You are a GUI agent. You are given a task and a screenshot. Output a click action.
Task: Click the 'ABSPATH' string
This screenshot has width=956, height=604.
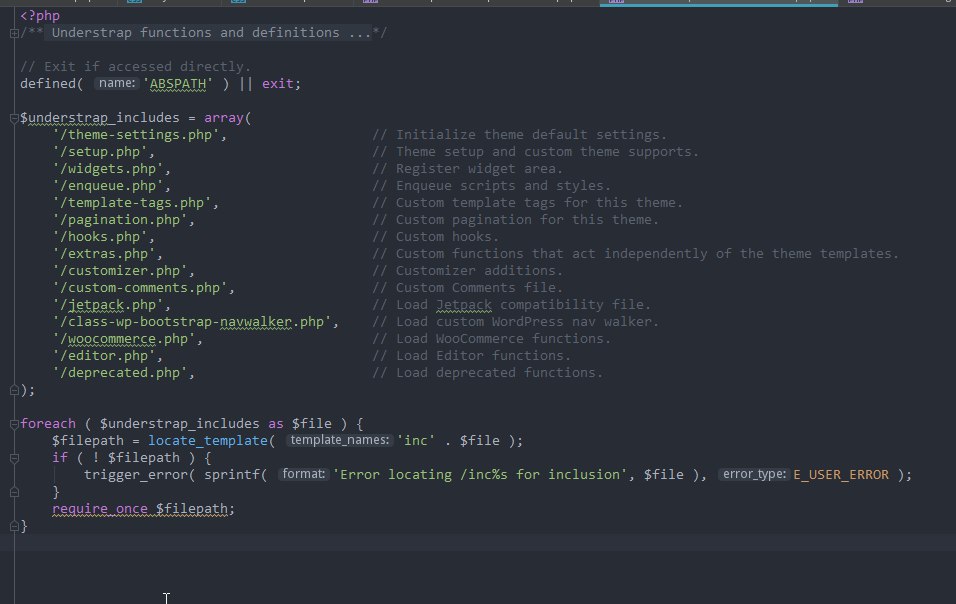[177, 83]
